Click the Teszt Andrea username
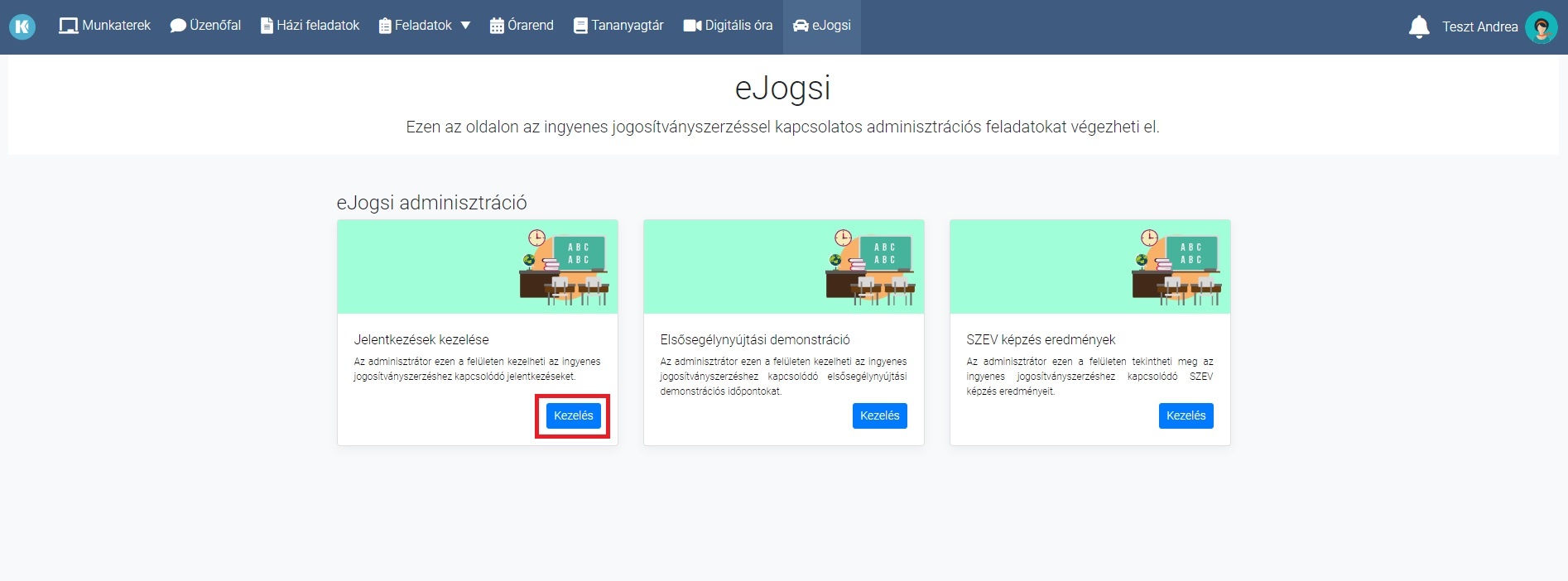The height and width of the screenshot is (581, 1568). click(x=1480, y=27)
